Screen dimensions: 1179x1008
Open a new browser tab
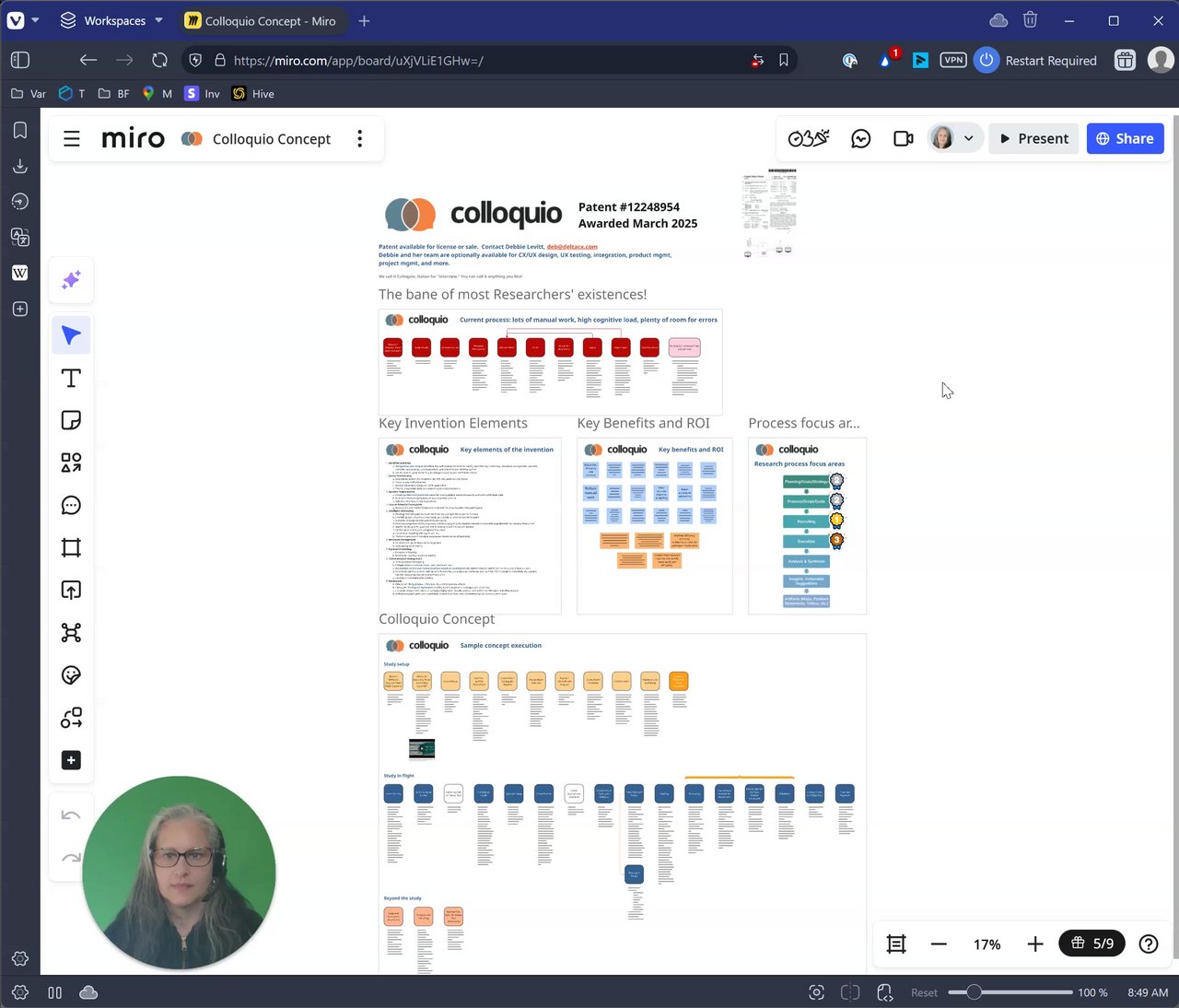(x=365, y=20)
